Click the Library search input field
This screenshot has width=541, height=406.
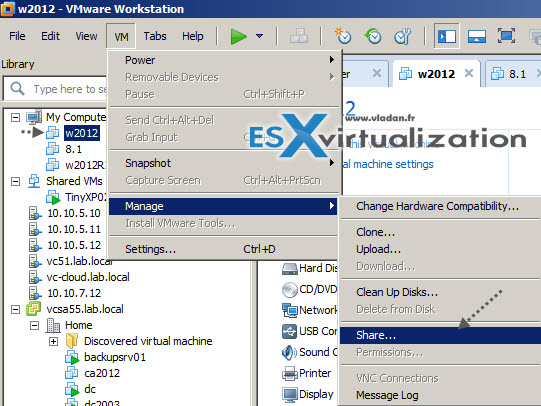[x=55, y=89]
